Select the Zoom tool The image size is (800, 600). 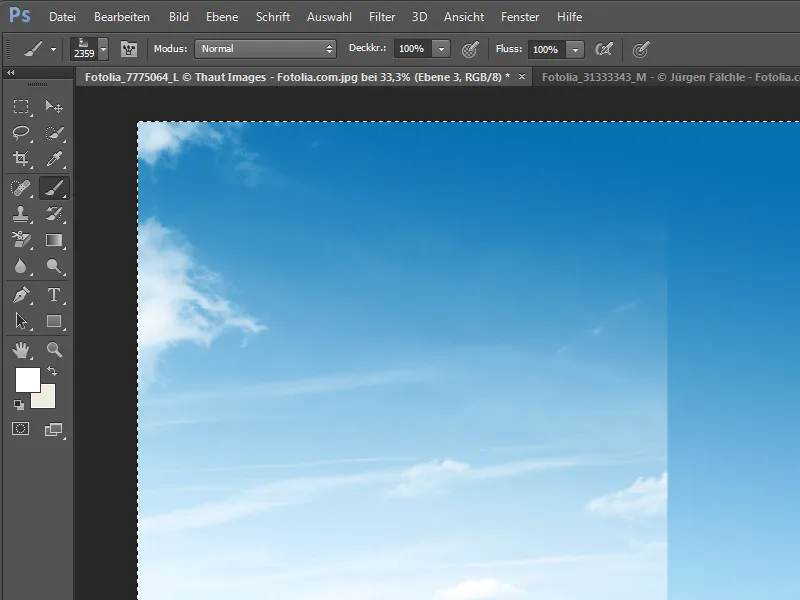click(x=54, y=350)
